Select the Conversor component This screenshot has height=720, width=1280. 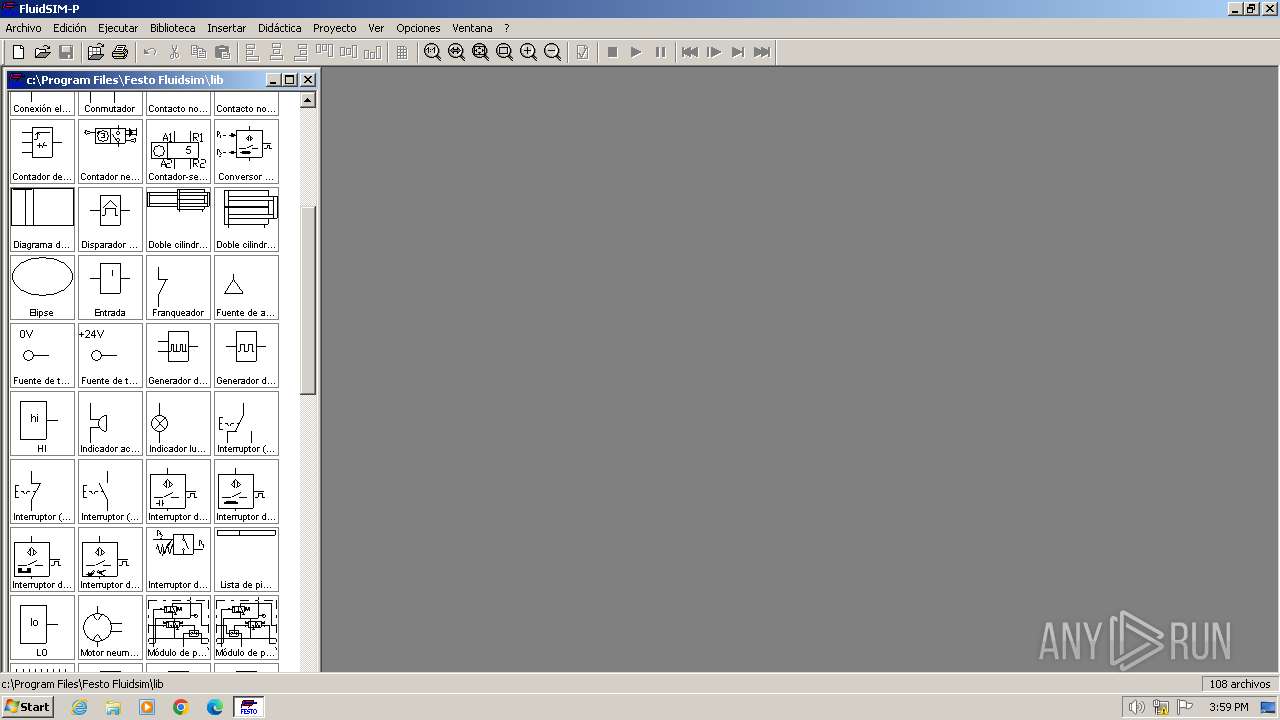point(246,151)
